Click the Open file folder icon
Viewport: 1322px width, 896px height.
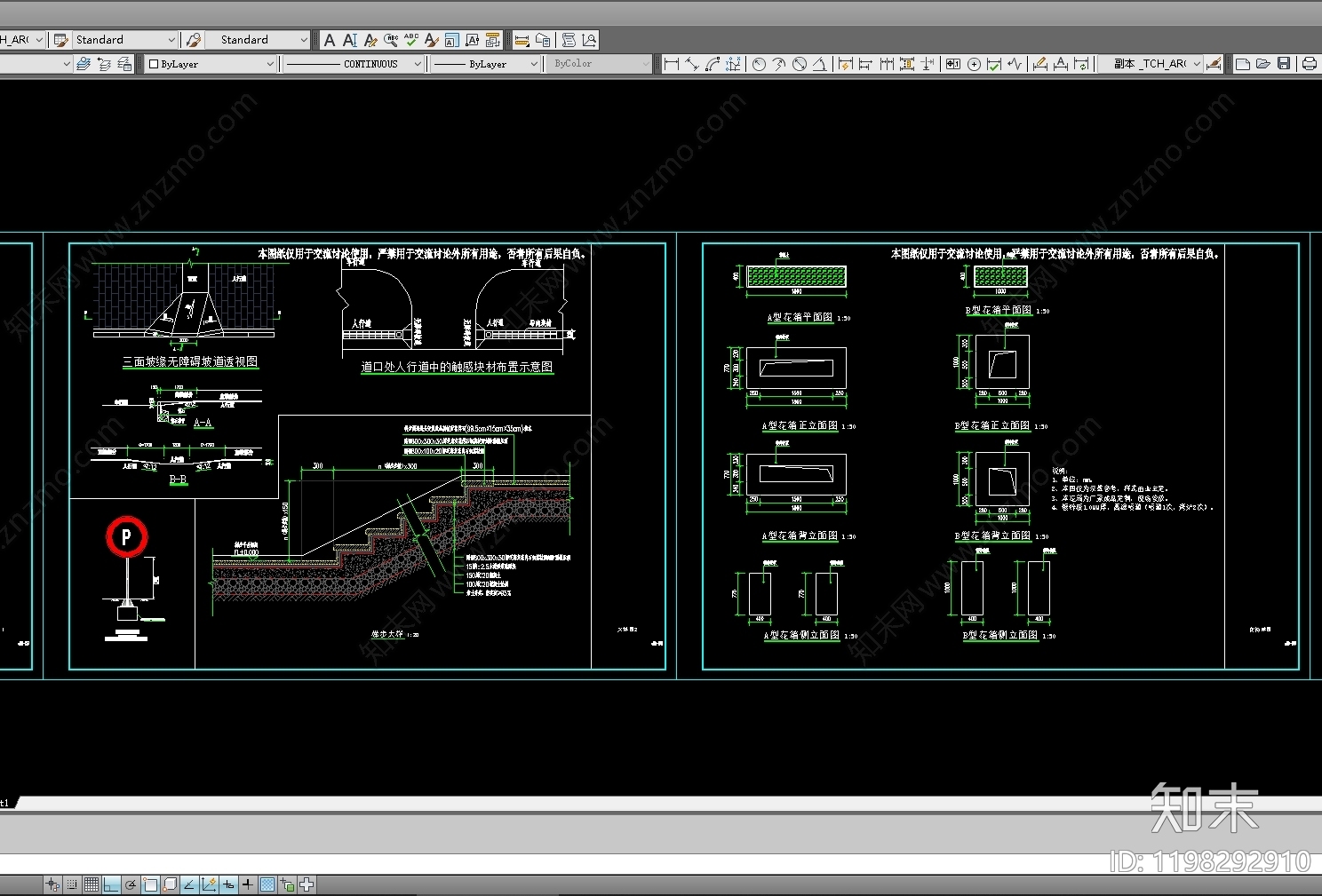tap(1262, 64)
